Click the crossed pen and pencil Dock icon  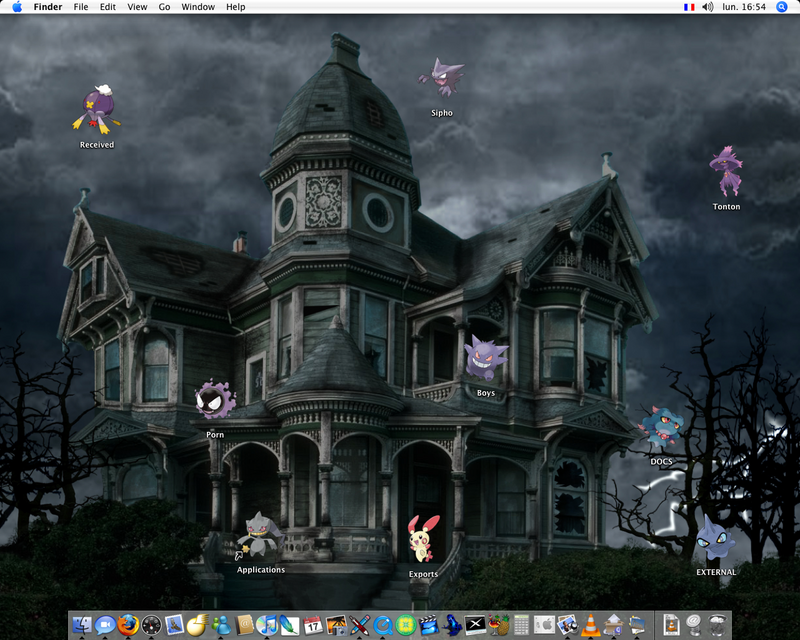360,625
